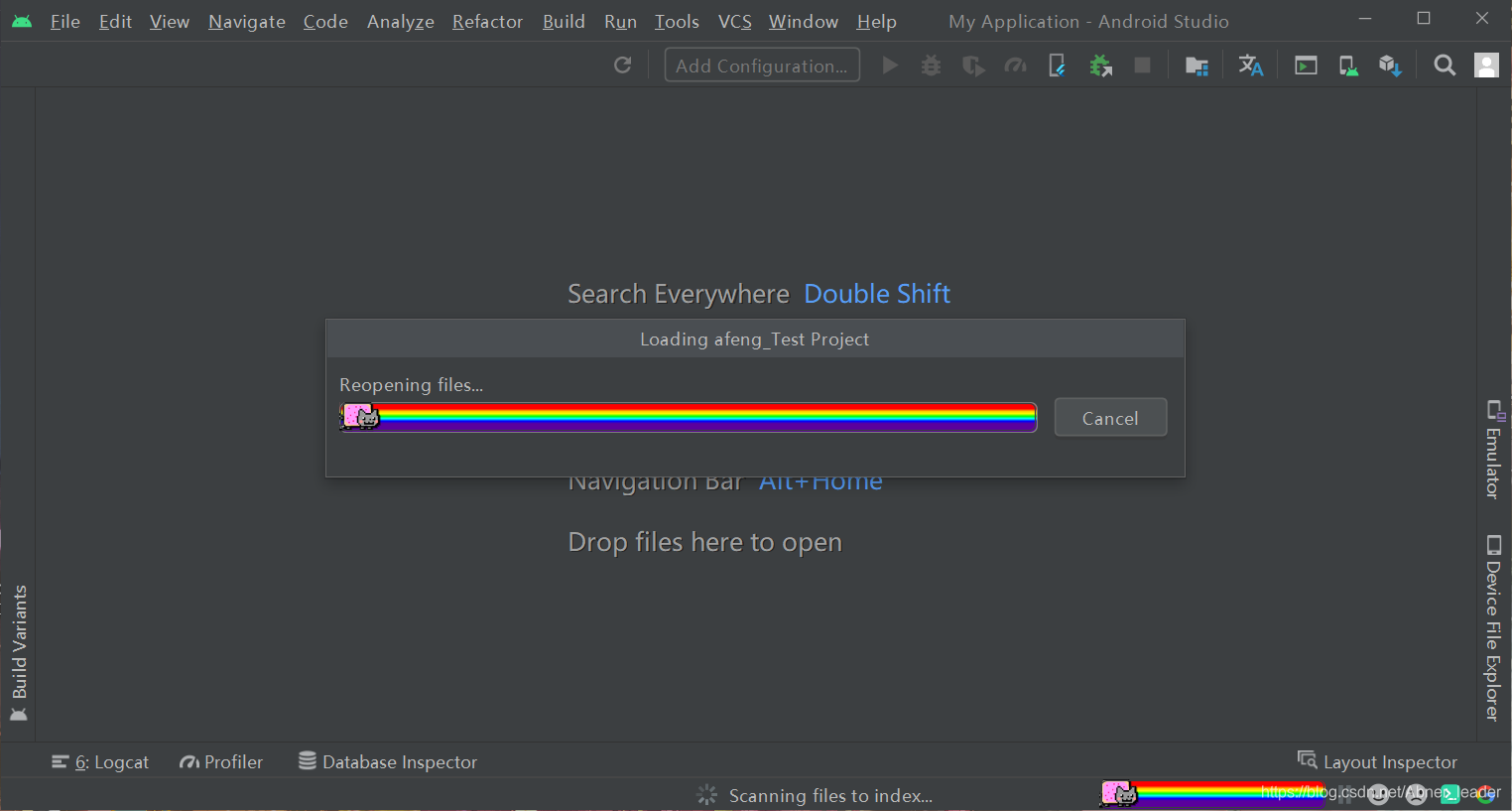
Task: Click Attach Debugger to Android Process icon
Action: coord(1100,66)
